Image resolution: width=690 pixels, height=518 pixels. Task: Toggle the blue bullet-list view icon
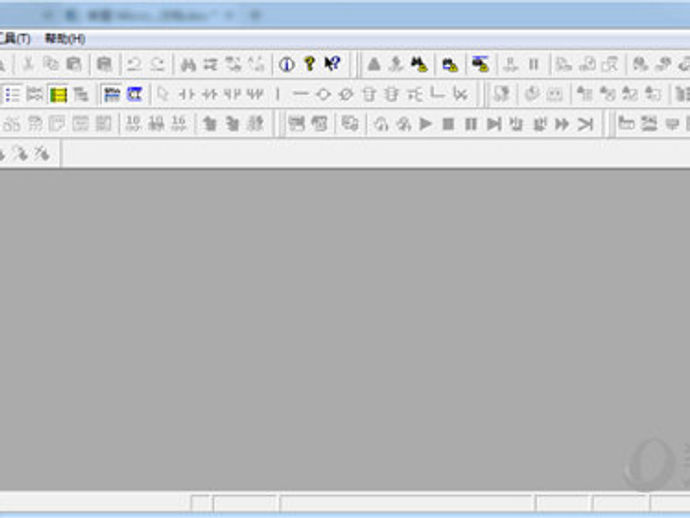point(12,94)
